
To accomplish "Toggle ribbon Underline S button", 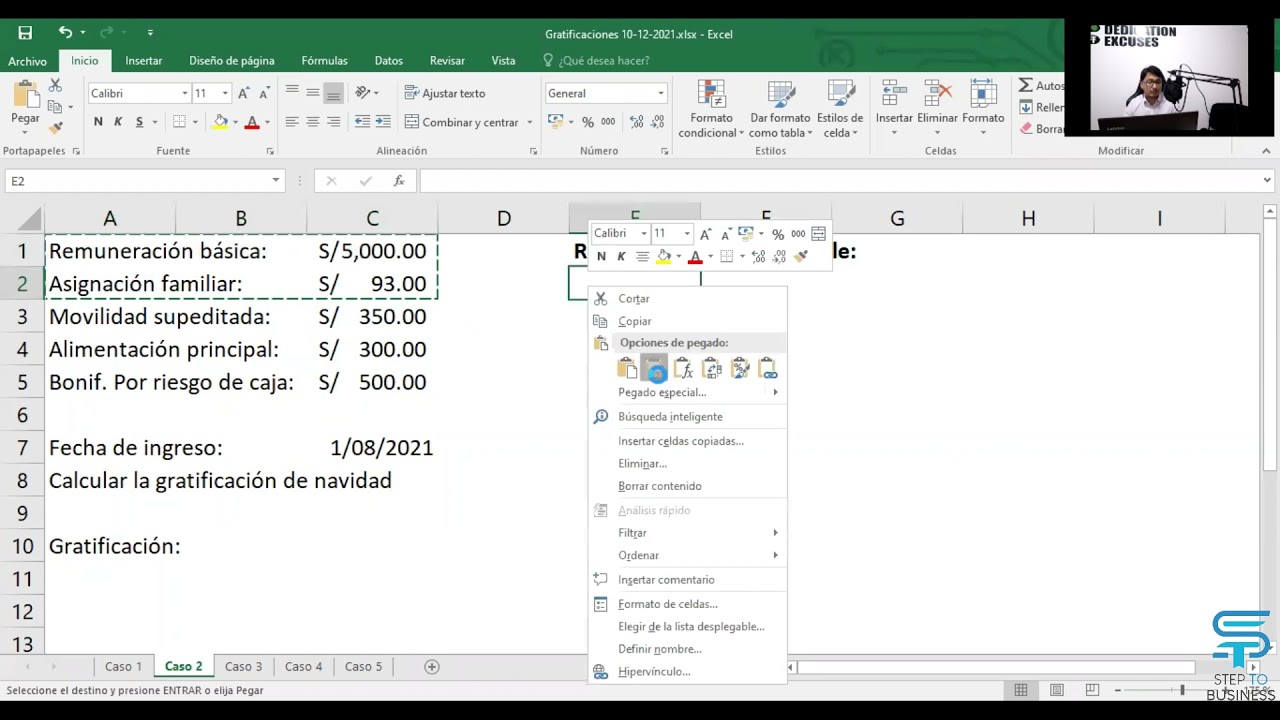I will pos(139,122).
